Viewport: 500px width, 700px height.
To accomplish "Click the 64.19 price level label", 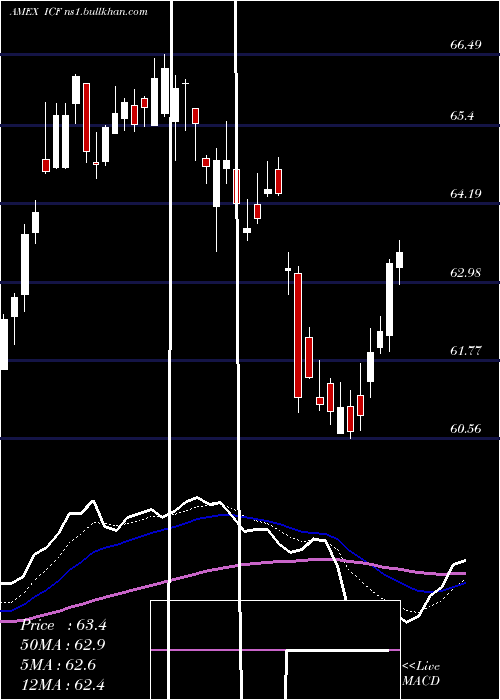I will pos(466,194).
